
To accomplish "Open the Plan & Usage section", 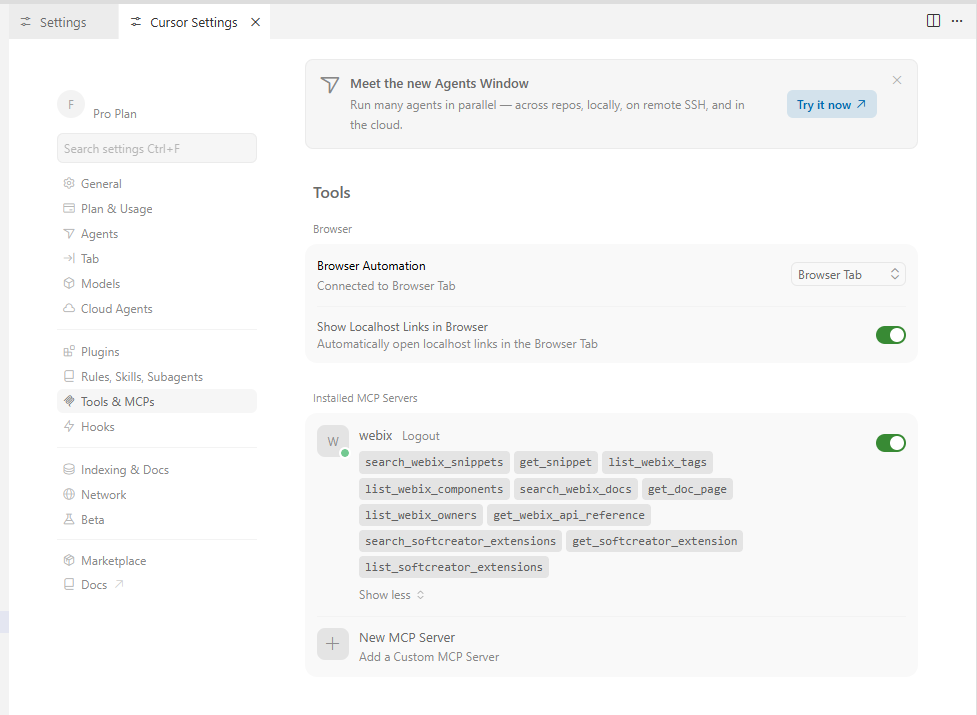I will (156, 209).
